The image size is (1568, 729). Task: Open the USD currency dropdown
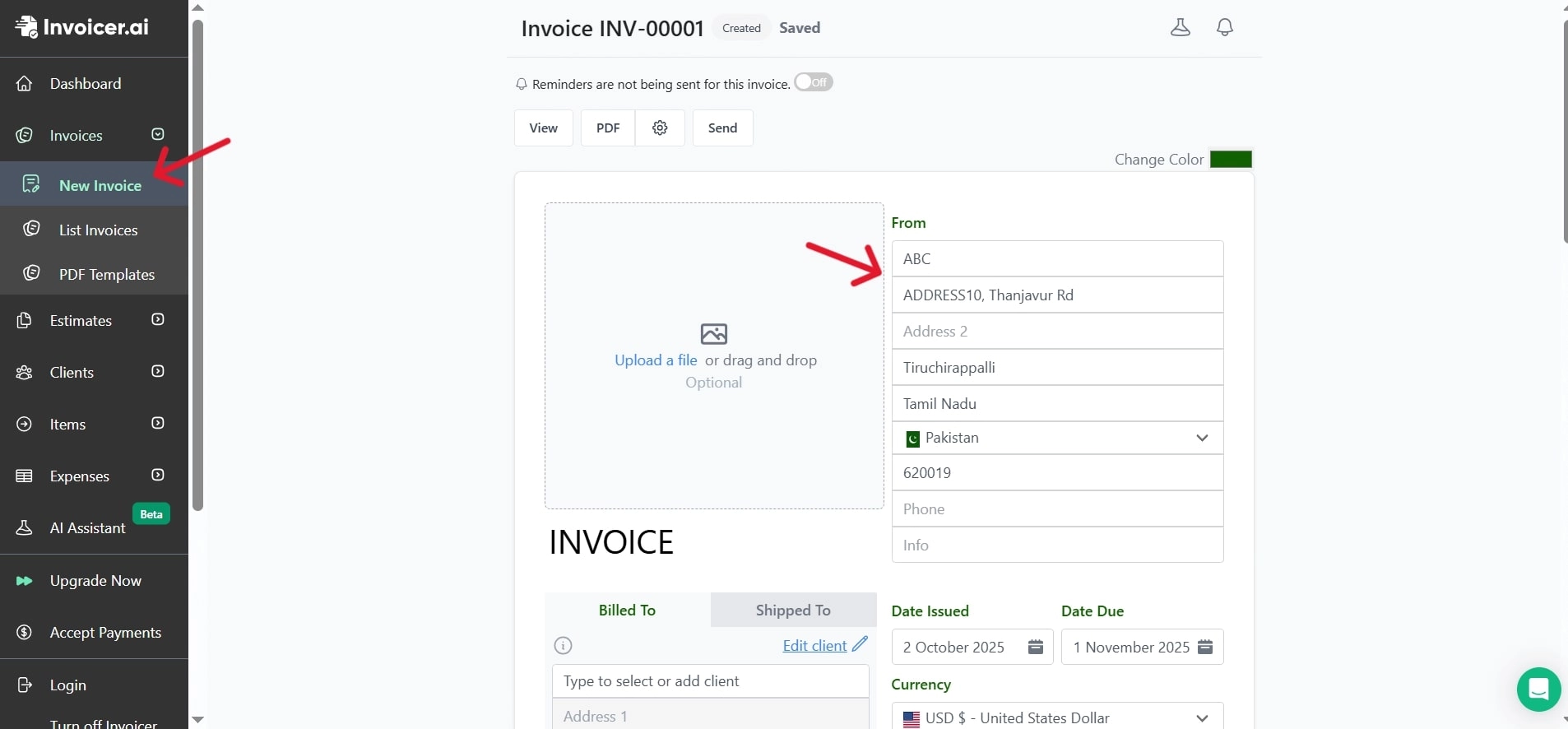point(1057,717)
